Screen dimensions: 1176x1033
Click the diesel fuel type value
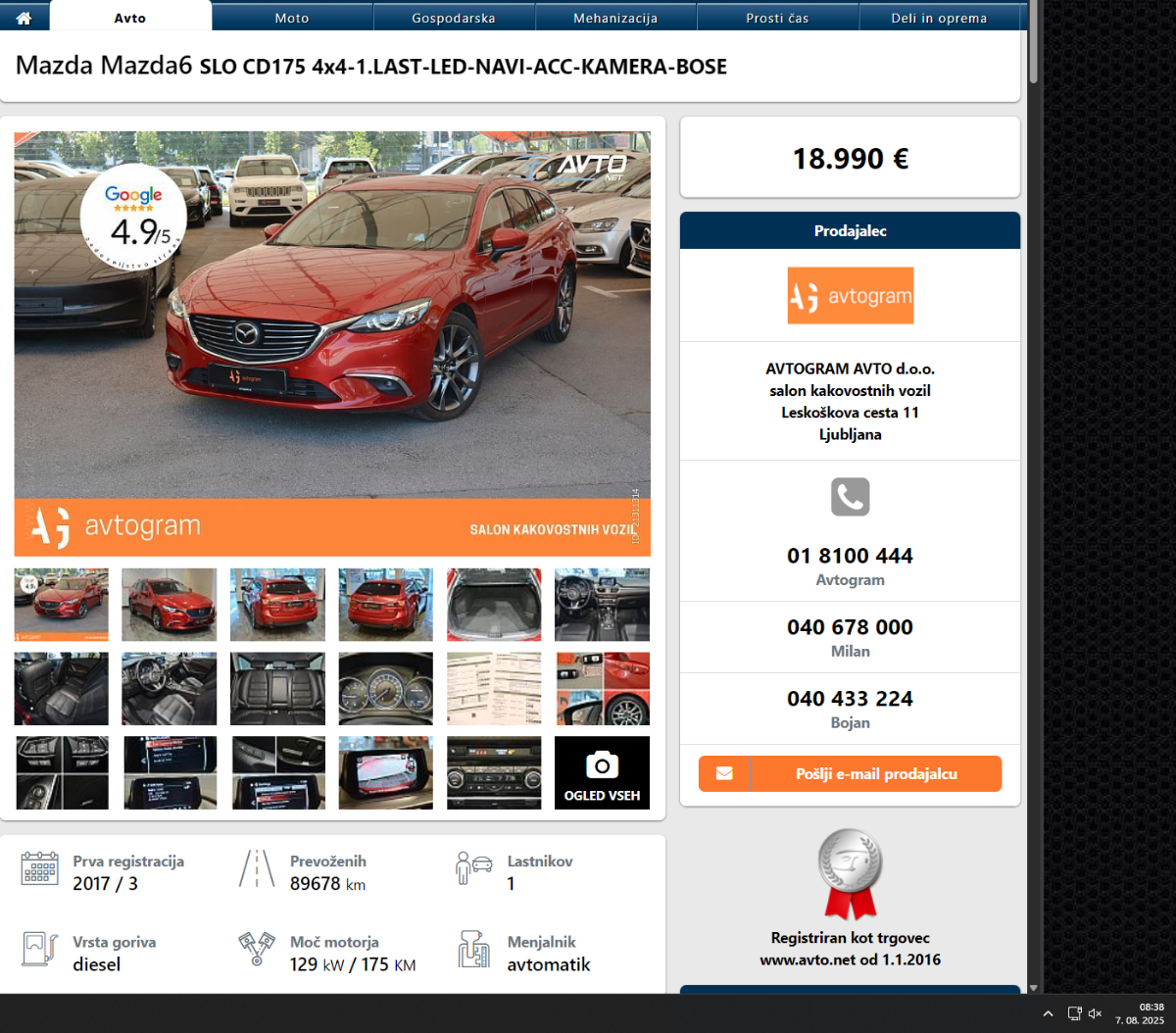[97, 964]
